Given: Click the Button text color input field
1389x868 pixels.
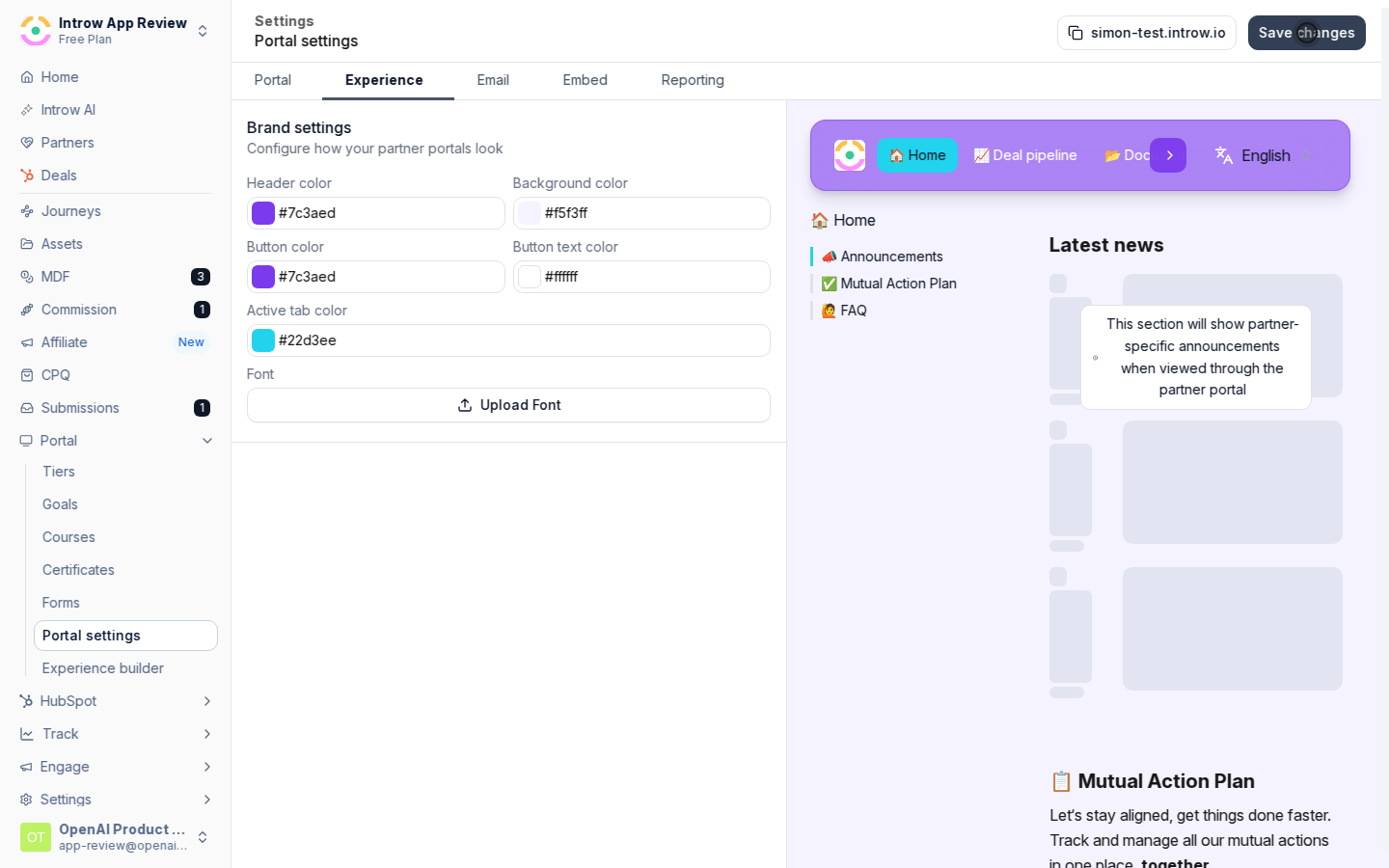Looking at the screenshot, I should (x=641, y=277).
